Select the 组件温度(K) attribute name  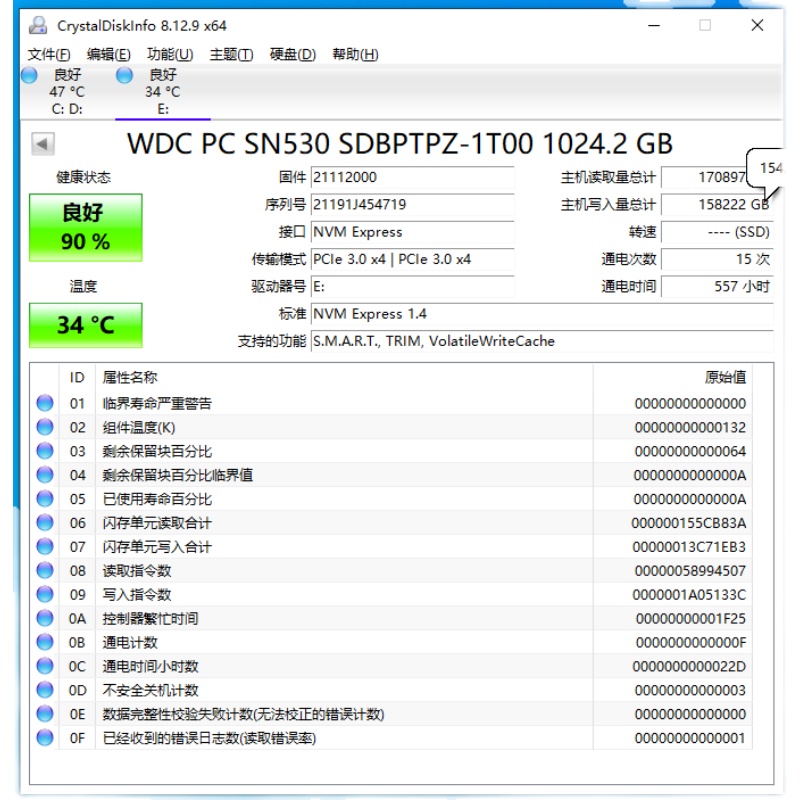coord(139,428)
